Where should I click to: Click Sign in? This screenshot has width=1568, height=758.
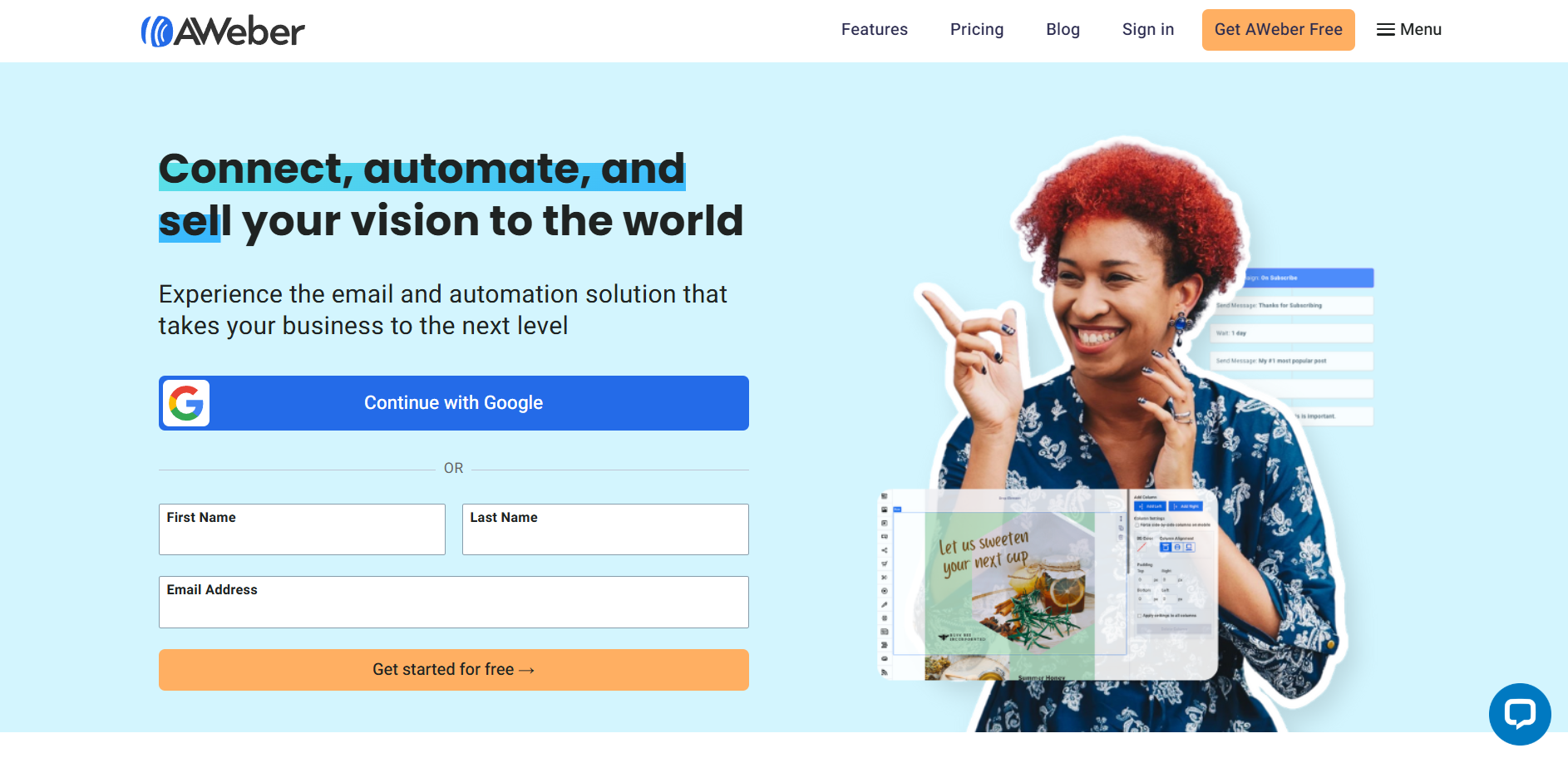[x=1148, y=29]
